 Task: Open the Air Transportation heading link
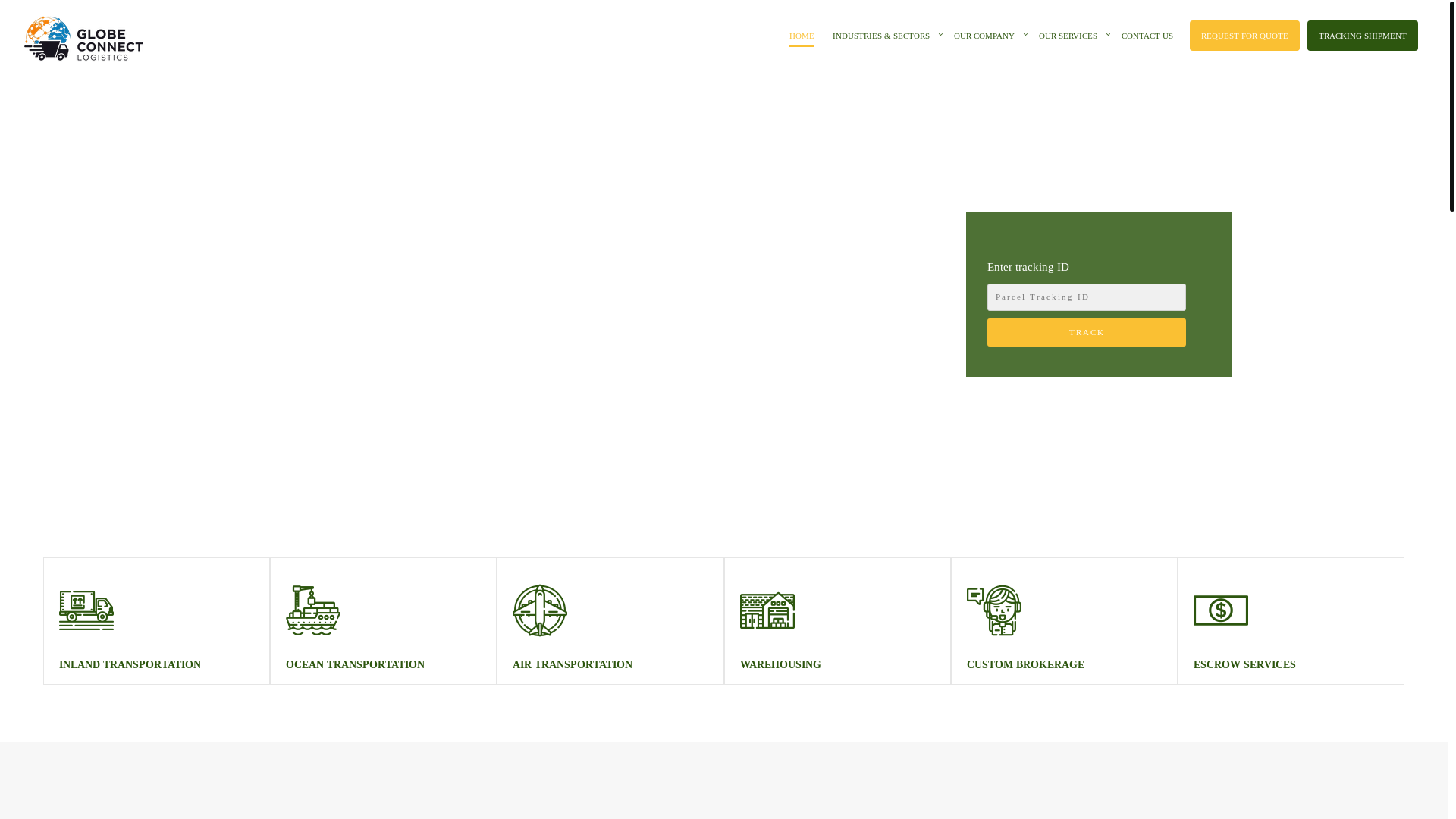point(573,664)
